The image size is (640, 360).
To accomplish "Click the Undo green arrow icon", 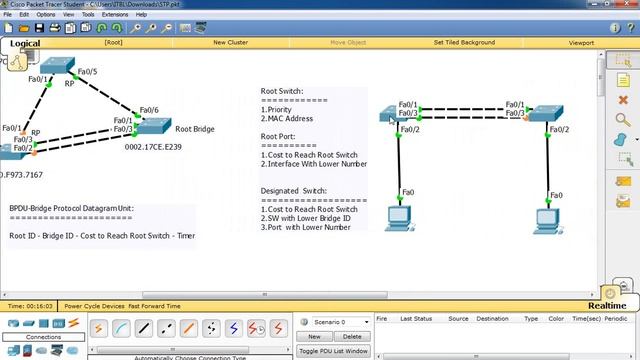I will coord(102,28).
